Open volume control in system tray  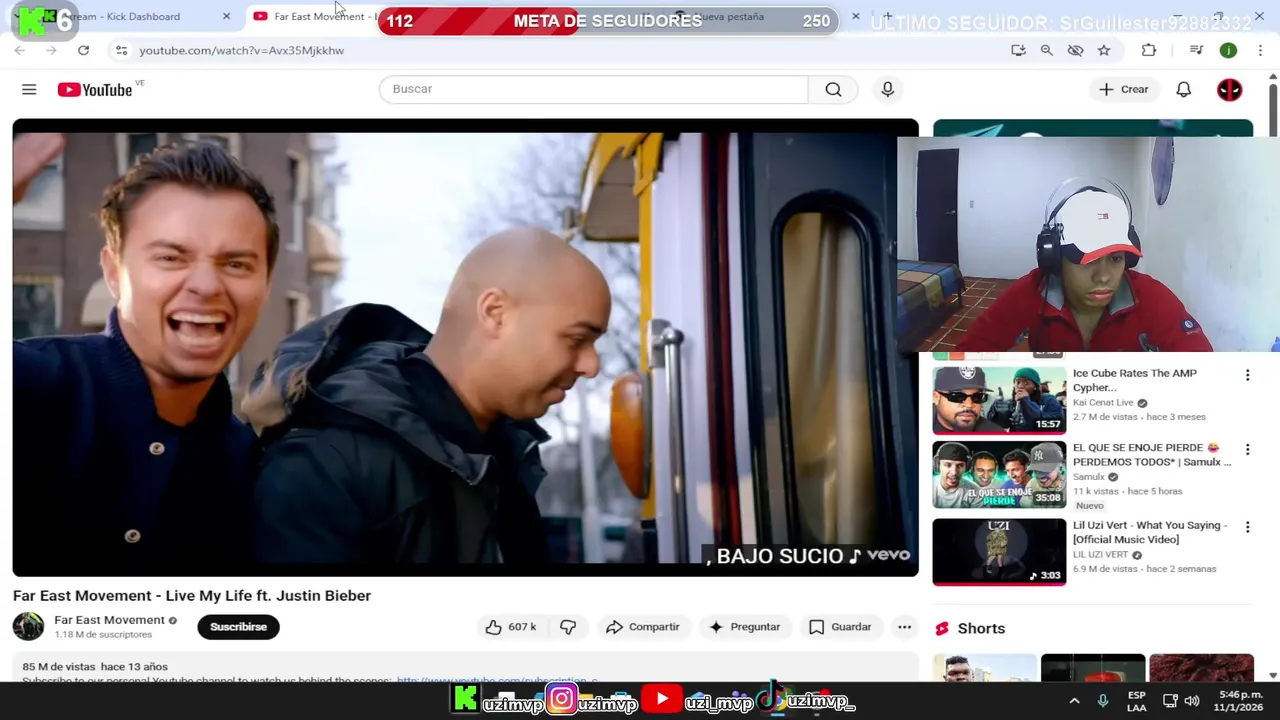click(x=1192, y=701)
